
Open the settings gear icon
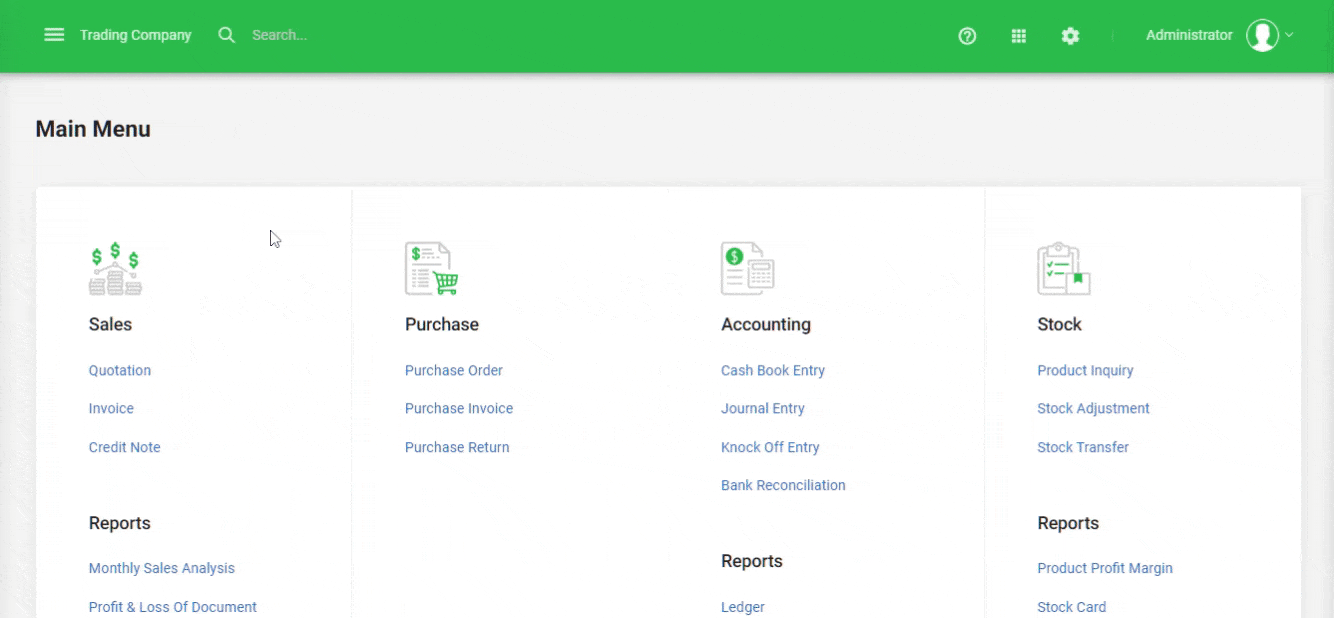coord(1070,35)
